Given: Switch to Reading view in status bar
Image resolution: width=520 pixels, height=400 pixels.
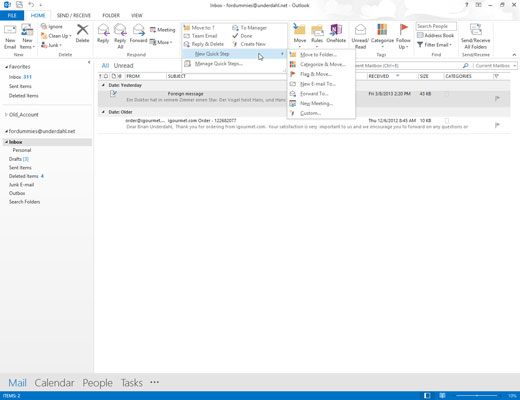Looking at the screenshot, I should [x=442, y=396].
